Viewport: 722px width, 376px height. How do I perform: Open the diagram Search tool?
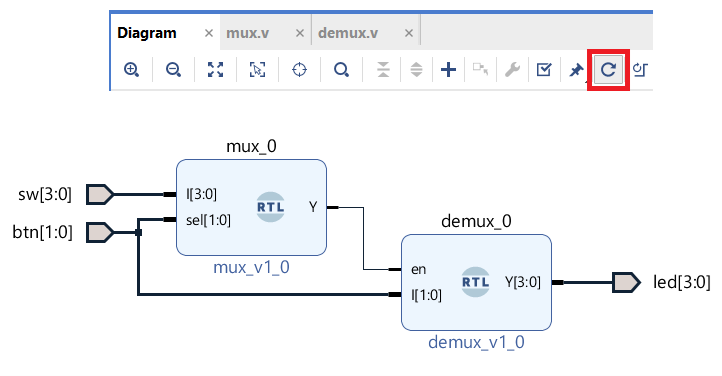pyautogui.click(x=341, y=69)
